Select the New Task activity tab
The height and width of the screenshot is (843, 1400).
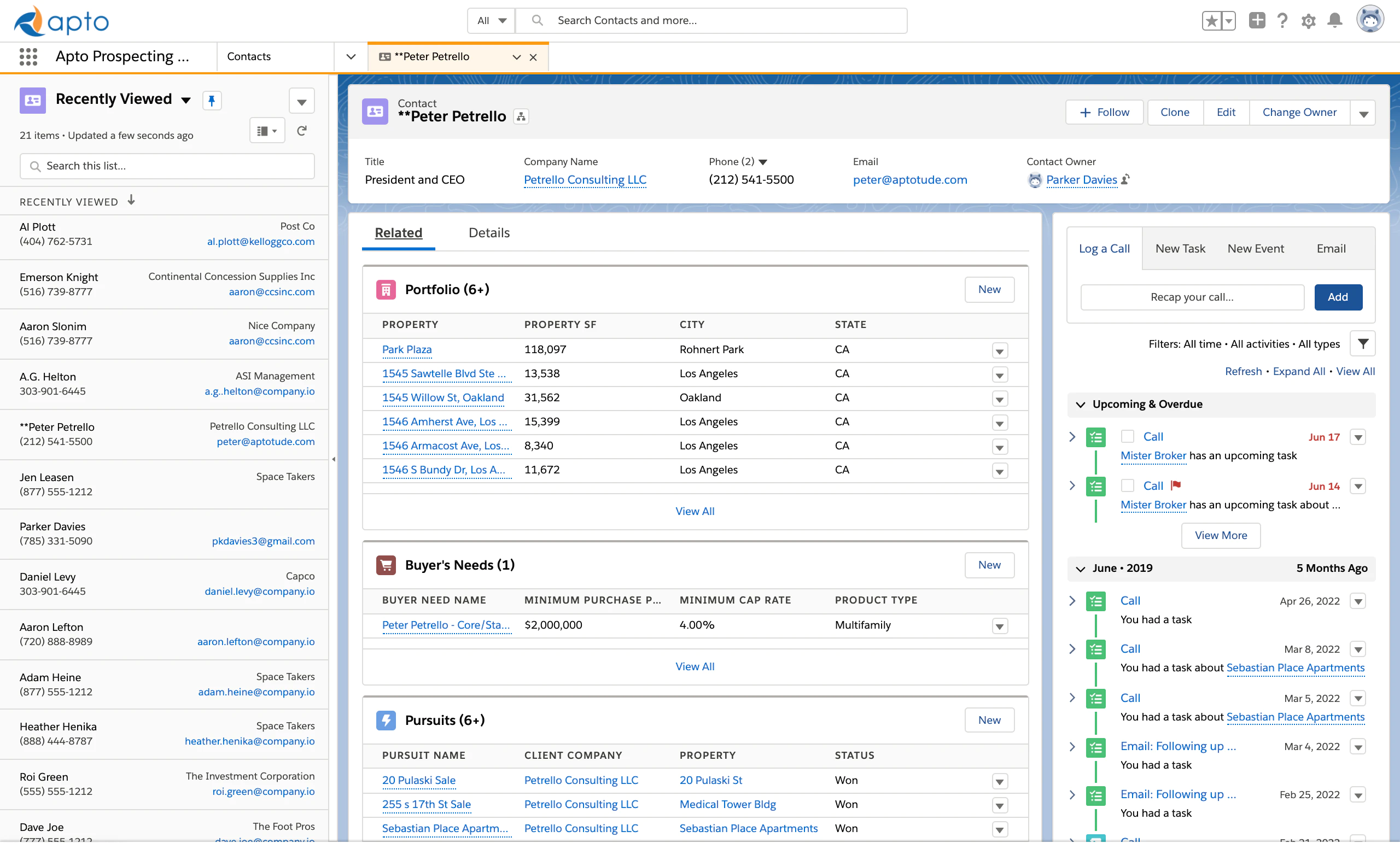click(x=1180, y=249)
